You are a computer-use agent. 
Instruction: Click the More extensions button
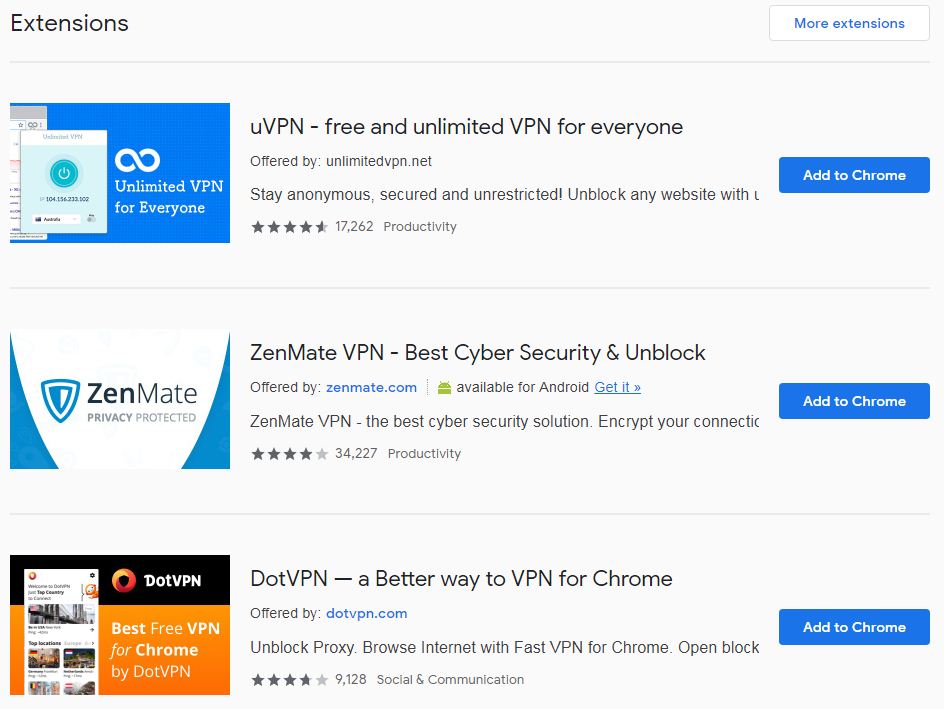tap(849, 23)
